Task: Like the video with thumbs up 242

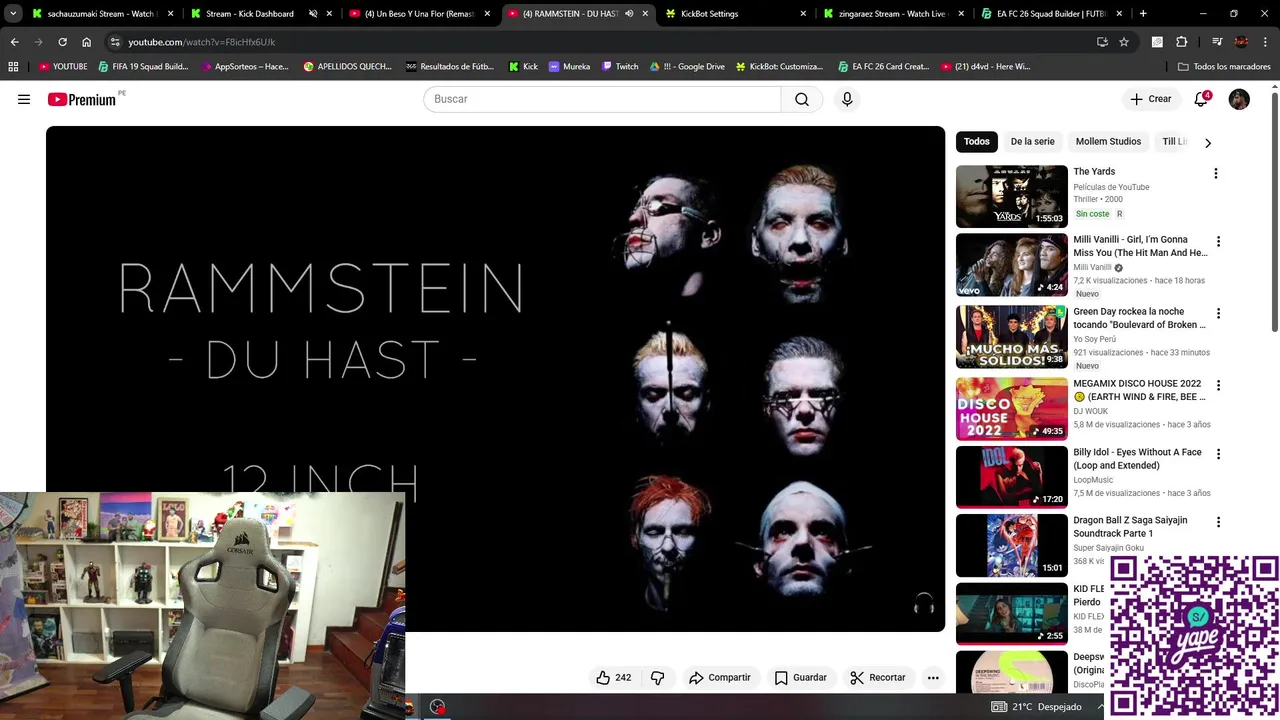Action: click(x=614, y=677)
